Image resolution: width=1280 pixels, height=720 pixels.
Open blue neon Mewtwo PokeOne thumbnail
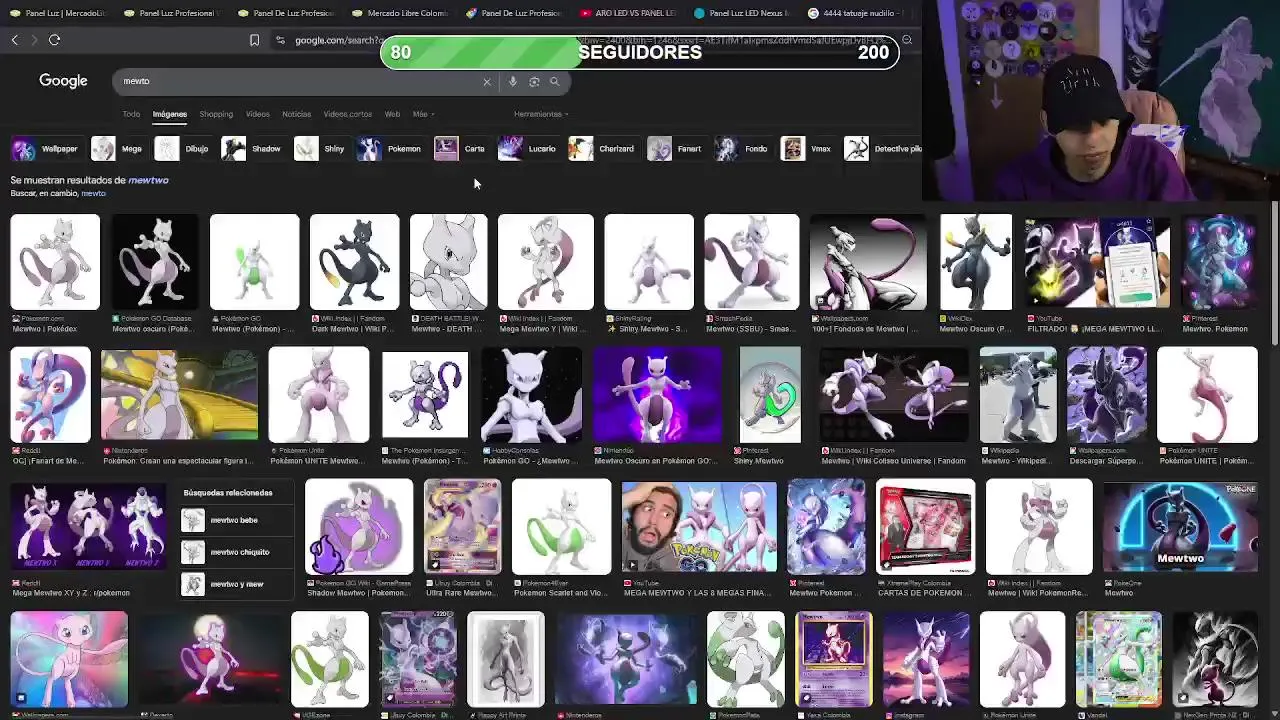pos(1180,527)
